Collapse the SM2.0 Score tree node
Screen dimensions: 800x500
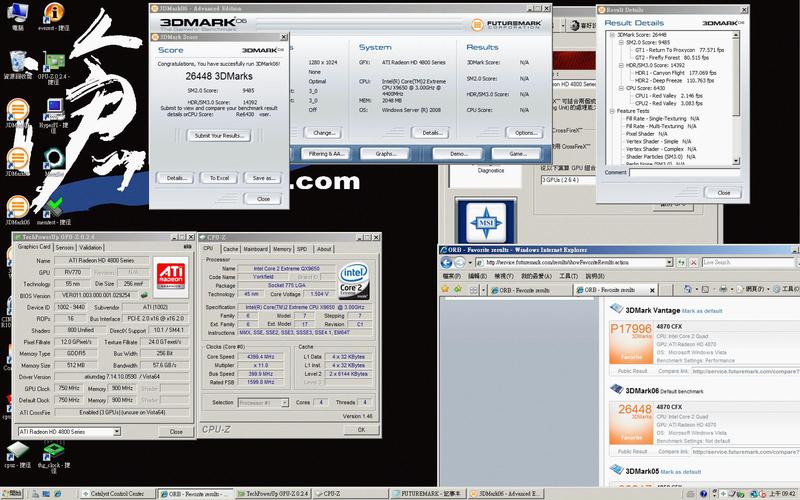621,43
